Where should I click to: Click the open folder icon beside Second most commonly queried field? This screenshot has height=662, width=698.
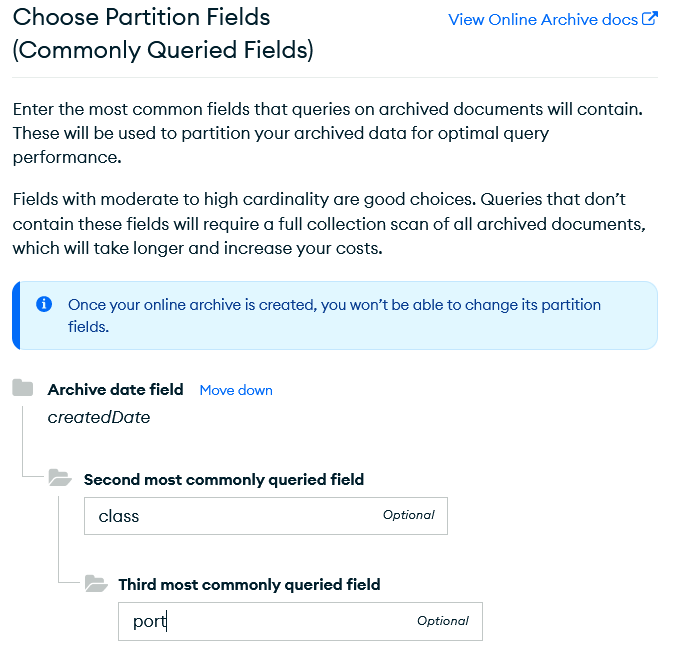click(60, 479)
